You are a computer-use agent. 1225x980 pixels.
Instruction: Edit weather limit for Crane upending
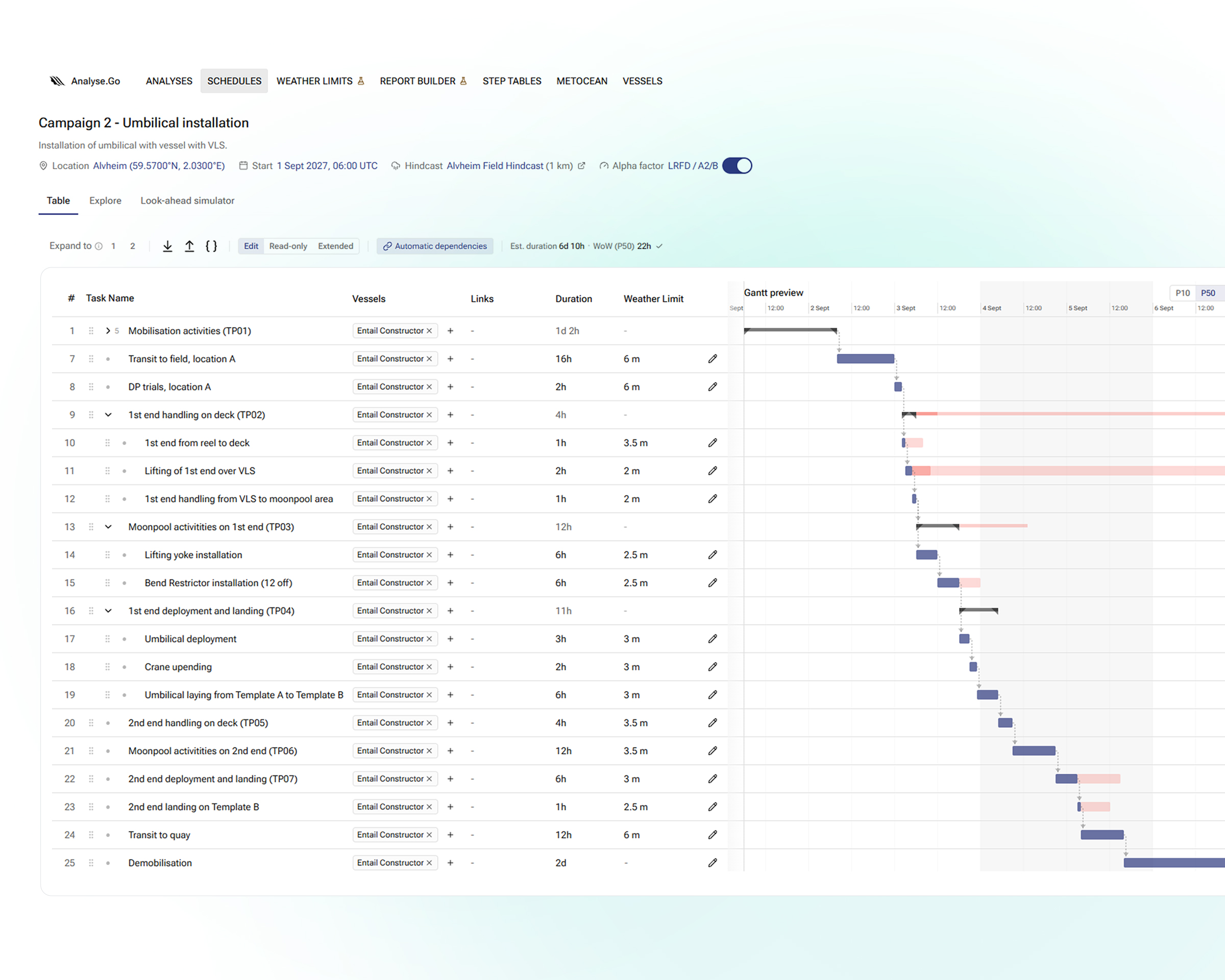click(x=713, y=667)
